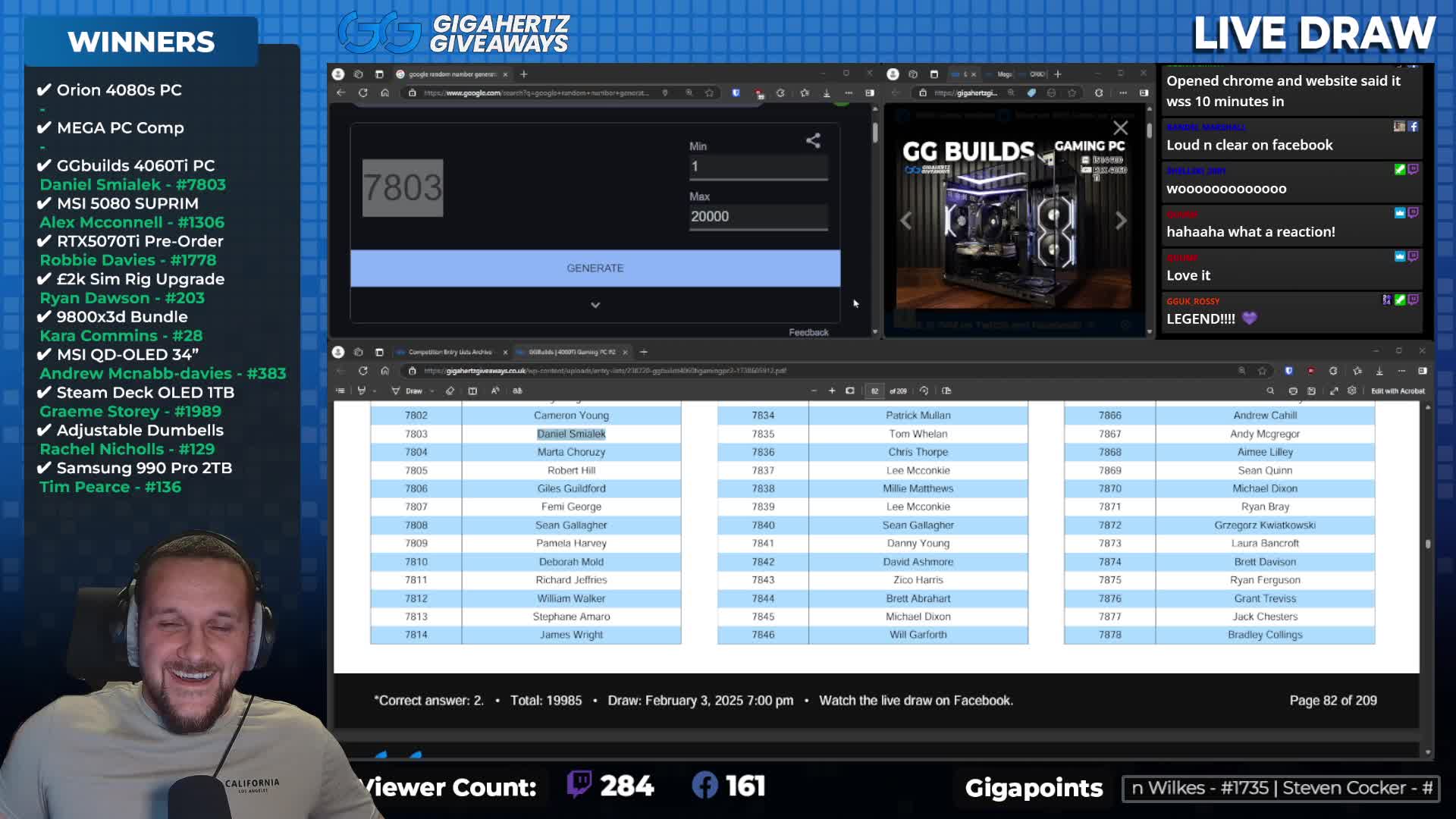Click the home icon in the PDF browser window

tap(385, 371)
